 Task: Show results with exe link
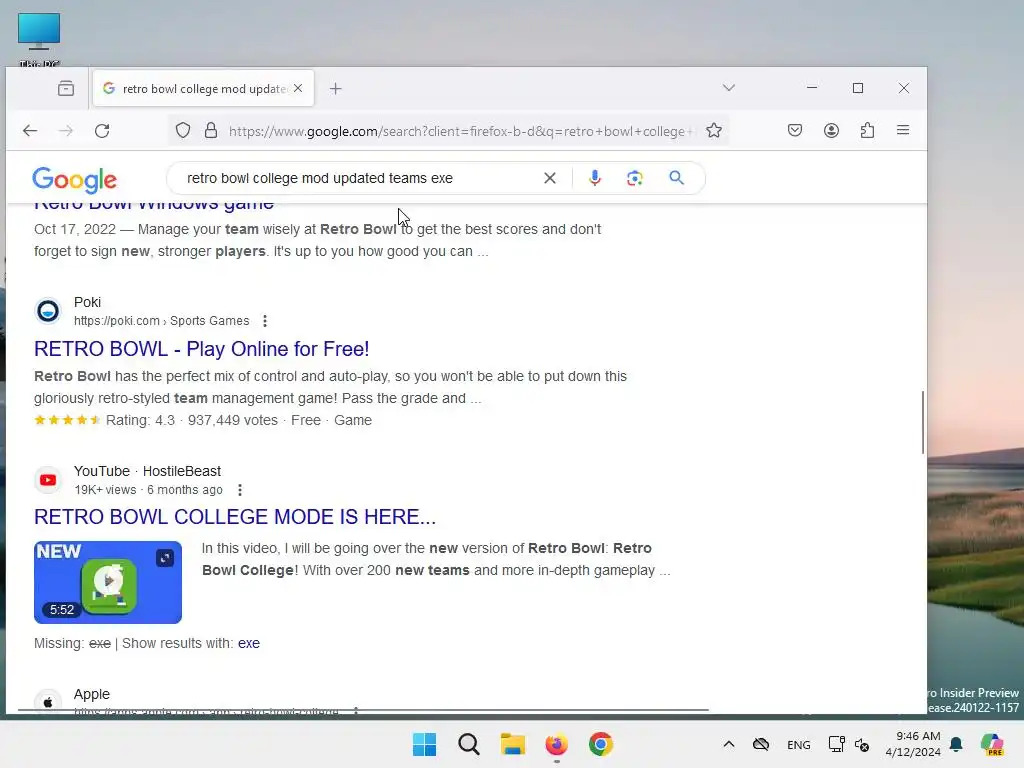249,643
